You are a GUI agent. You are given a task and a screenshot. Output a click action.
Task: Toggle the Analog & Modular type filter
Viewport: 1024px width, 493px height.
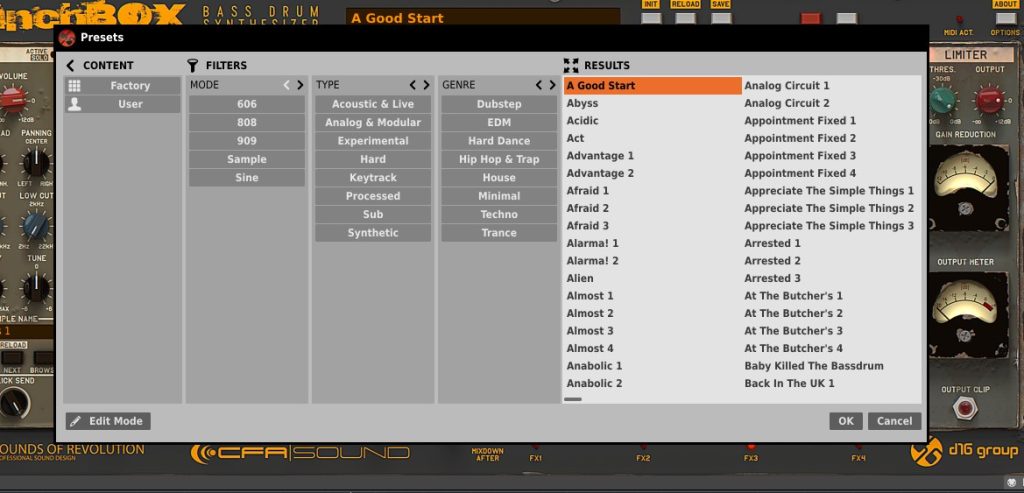click(x=373, y=123)
